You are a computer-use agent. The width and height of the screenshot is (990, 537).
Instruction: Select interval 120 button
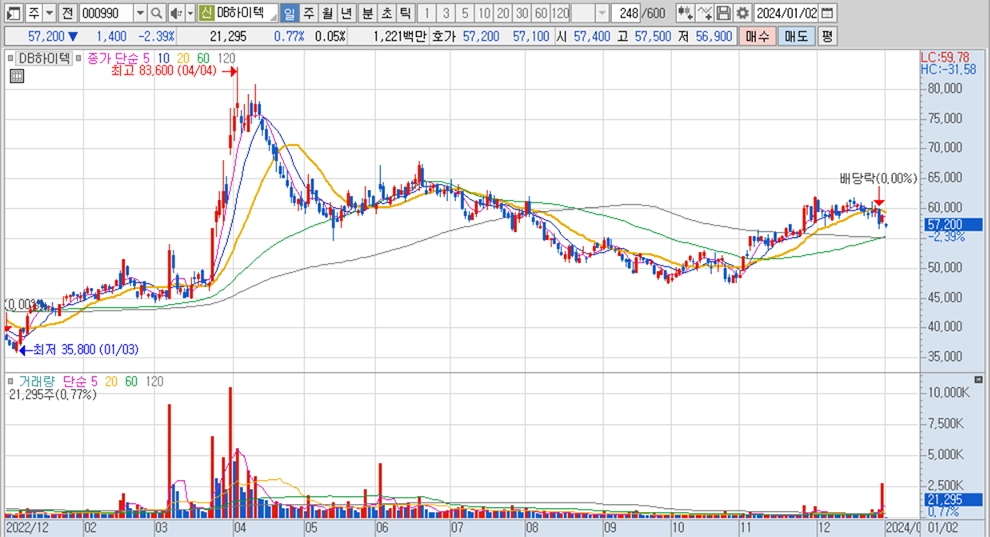pos(560,13)
